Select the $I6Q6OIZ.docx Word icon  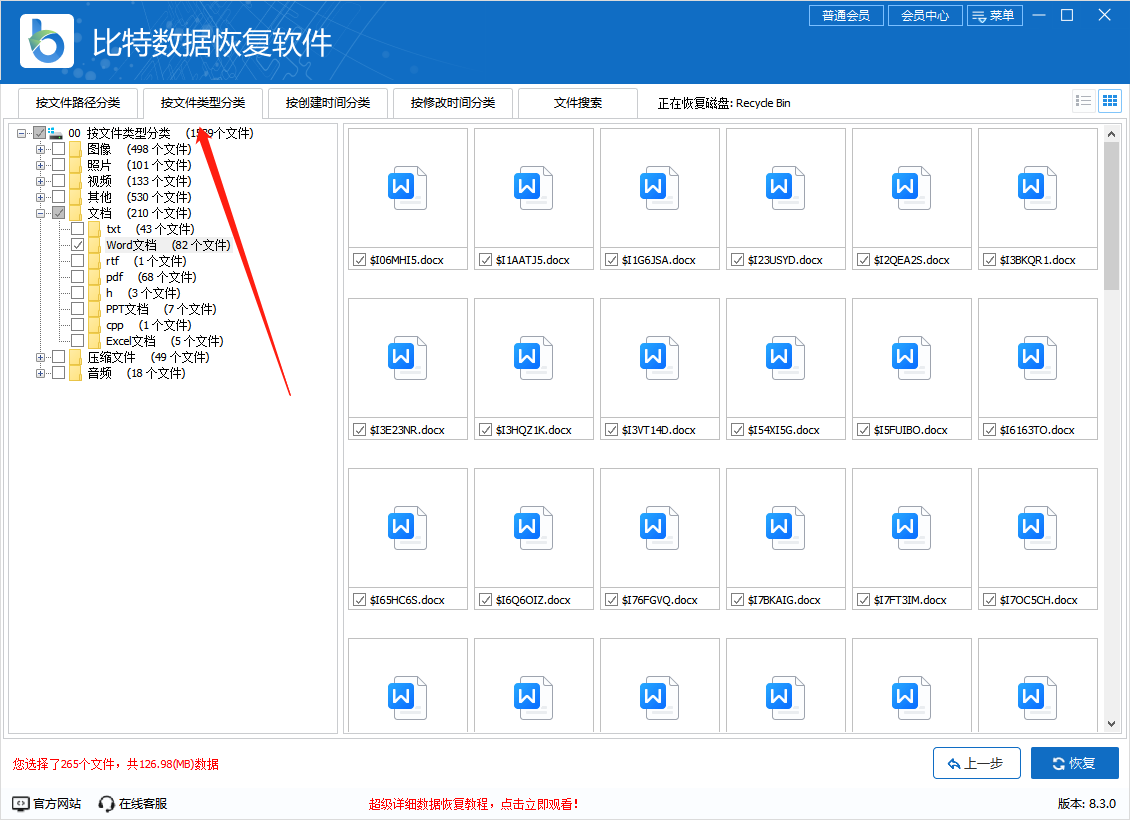pos(534,528)
